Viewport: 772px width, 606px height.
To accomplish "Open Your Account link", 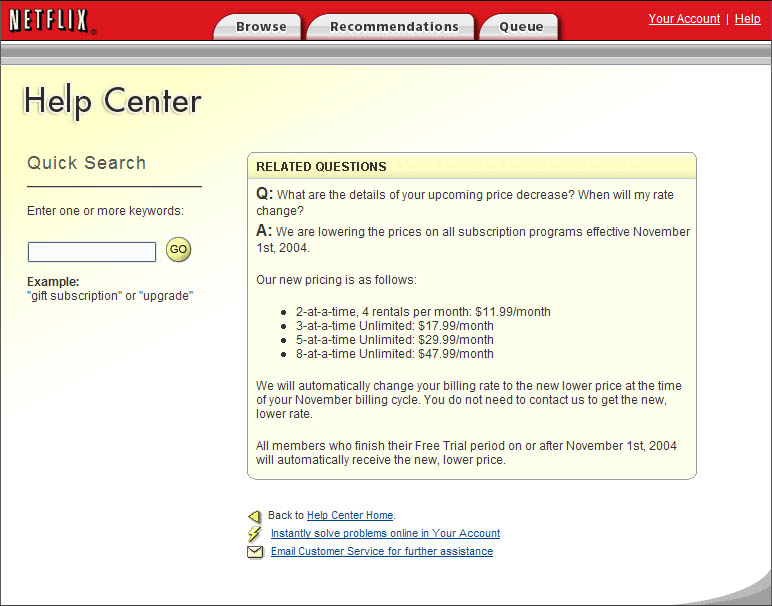I will click(x=684, y=19).
